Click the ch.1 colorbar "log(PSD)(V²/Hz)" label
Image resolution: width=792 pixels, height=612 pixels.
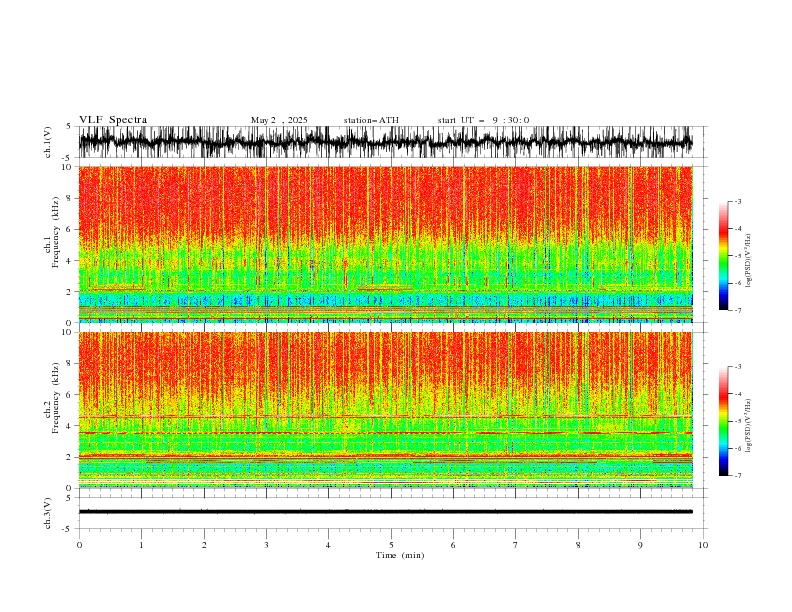[748, 261]
